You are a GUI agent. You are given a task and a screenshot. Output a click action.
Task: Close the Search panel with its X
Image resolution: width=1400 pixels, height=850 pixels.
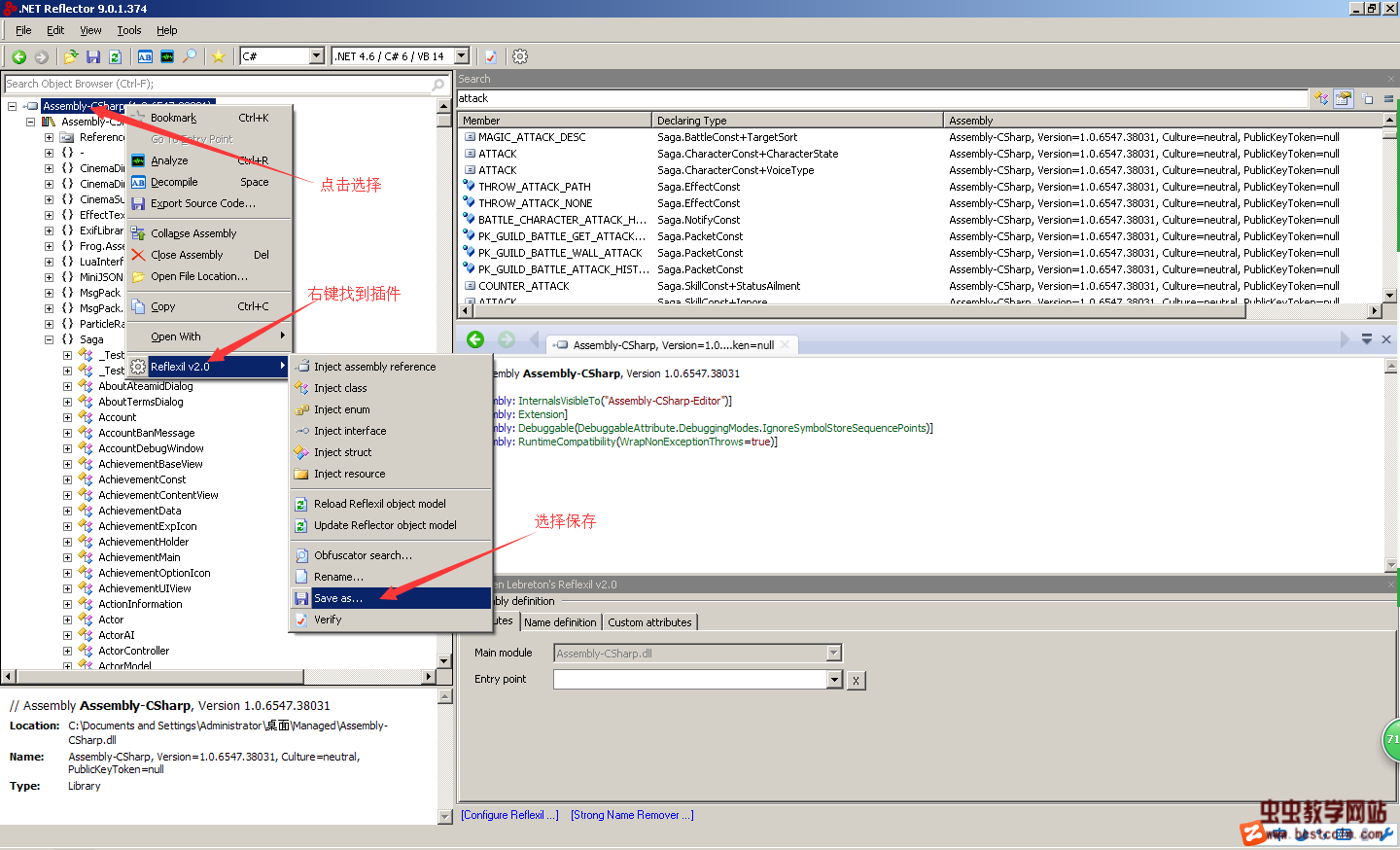(x=1391, y=79)
